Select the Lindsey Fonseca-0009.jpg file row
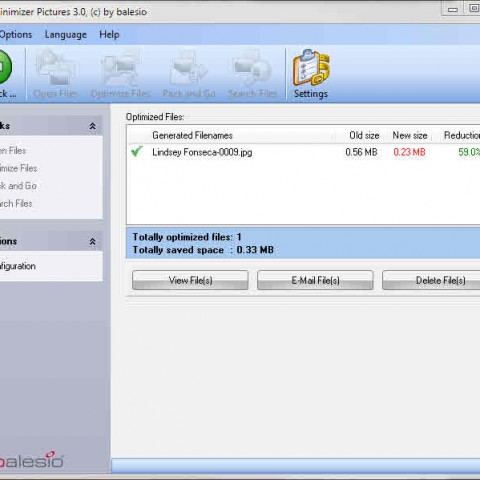This screenshot has height=480, width=480. 304,152
